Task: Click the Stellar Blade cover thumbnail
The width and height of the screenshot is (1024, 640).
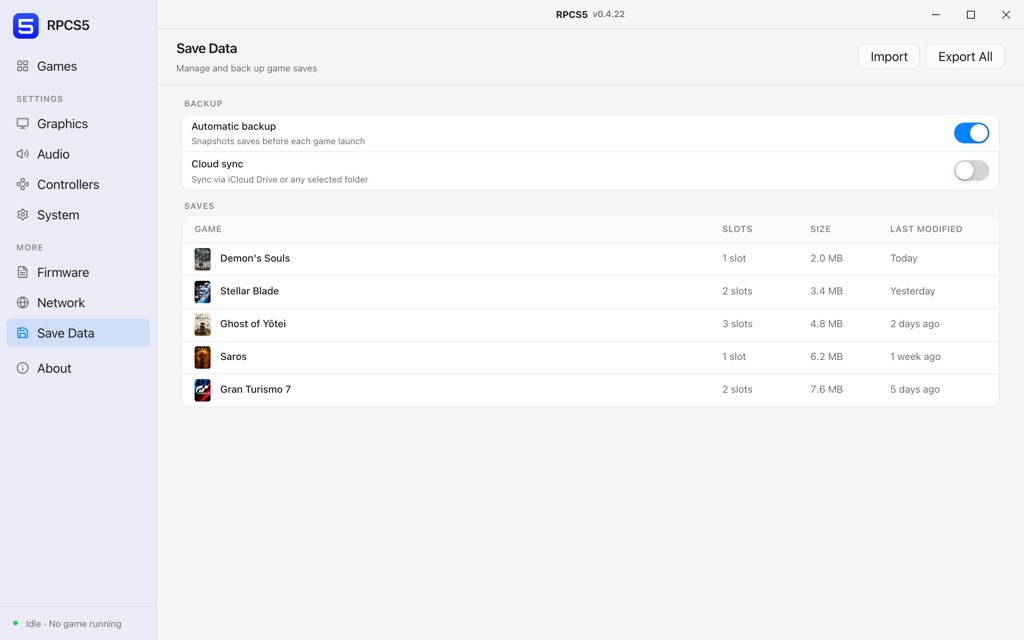Action: coord(202,291)
